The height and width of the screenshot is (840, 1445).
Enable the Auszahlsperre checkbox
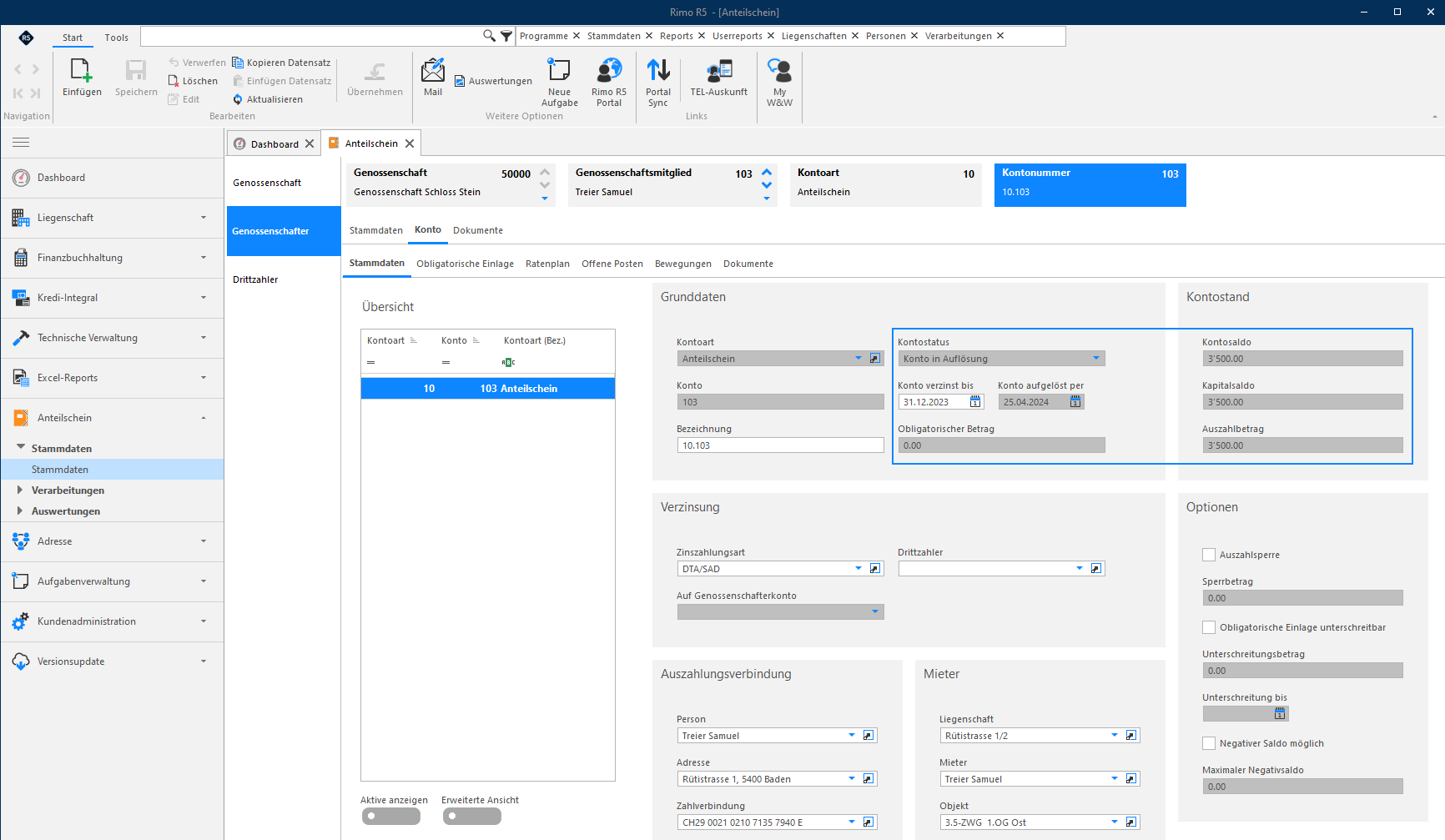(x=1209, y=555)
